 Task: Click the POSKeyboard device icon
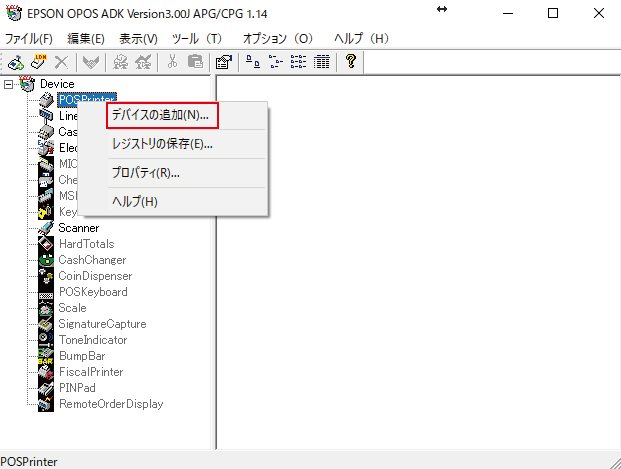click(x=46, y=292)
